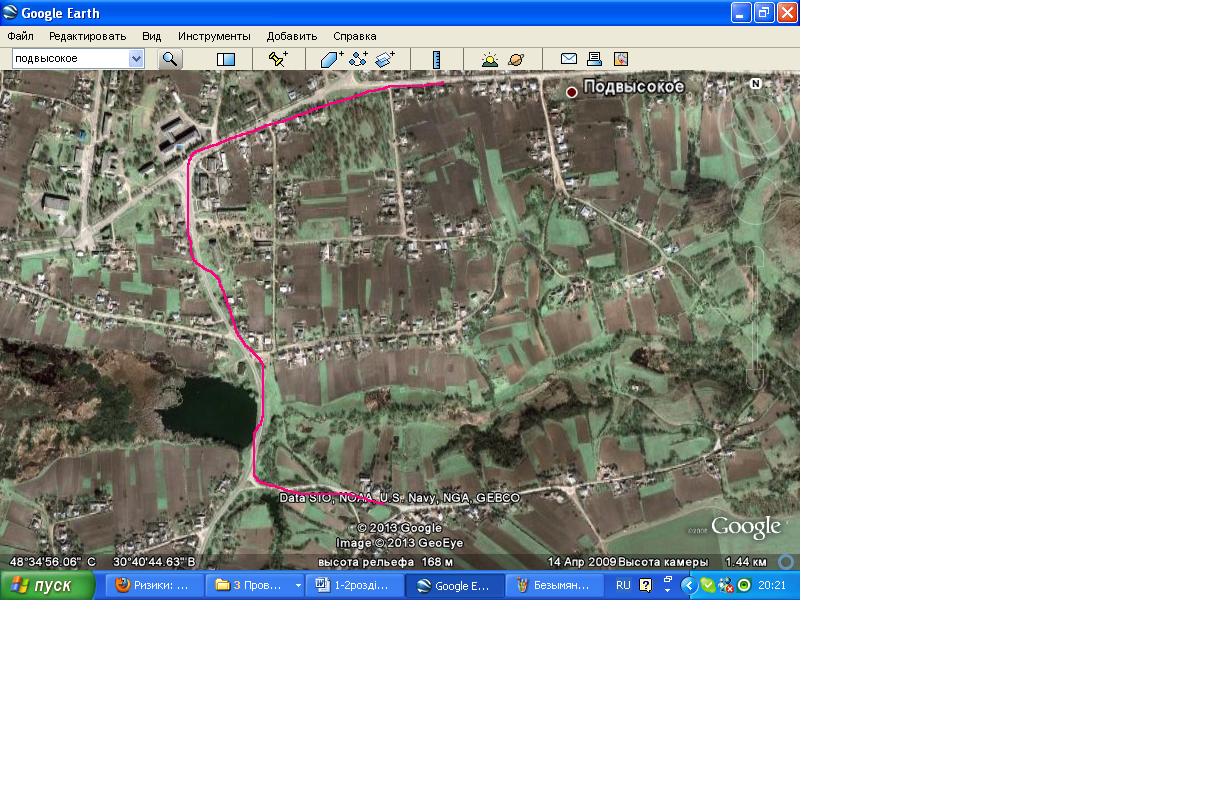This screenshot has width=1212, height=802.
Task: Click the search field containing подвысокое
Action: (x=70, y=59)
